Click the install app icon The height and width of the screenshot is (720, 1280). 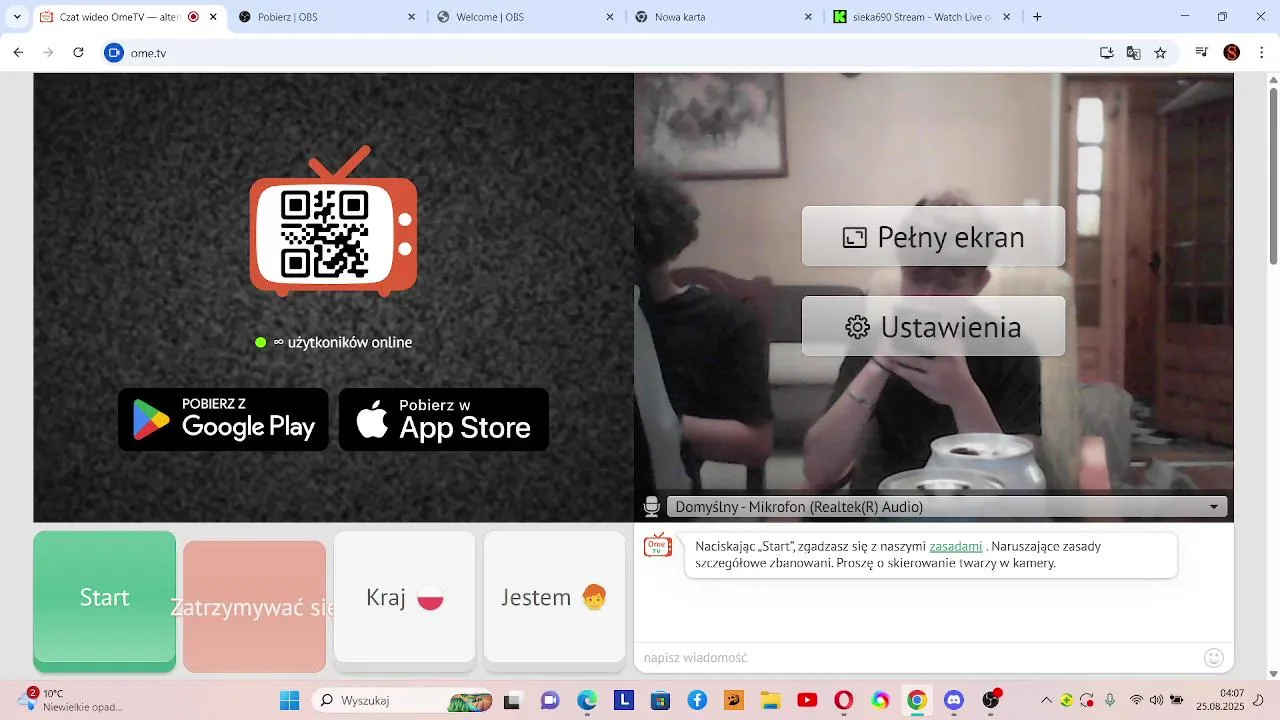point(1107,53)
